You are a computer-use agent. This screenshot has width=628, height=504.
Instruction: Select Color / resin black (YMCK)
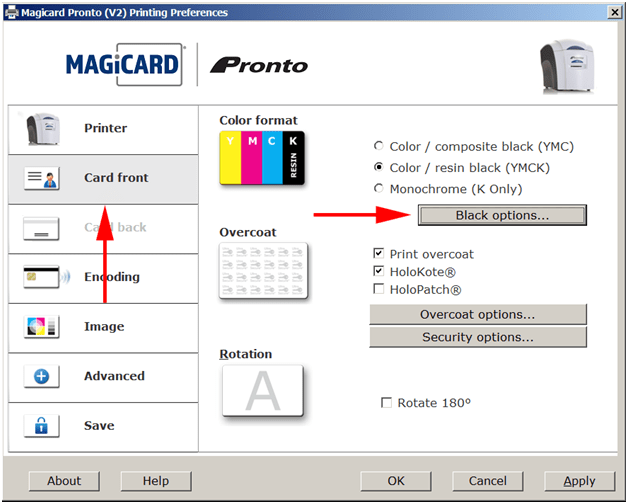click(x=462, y=167)
